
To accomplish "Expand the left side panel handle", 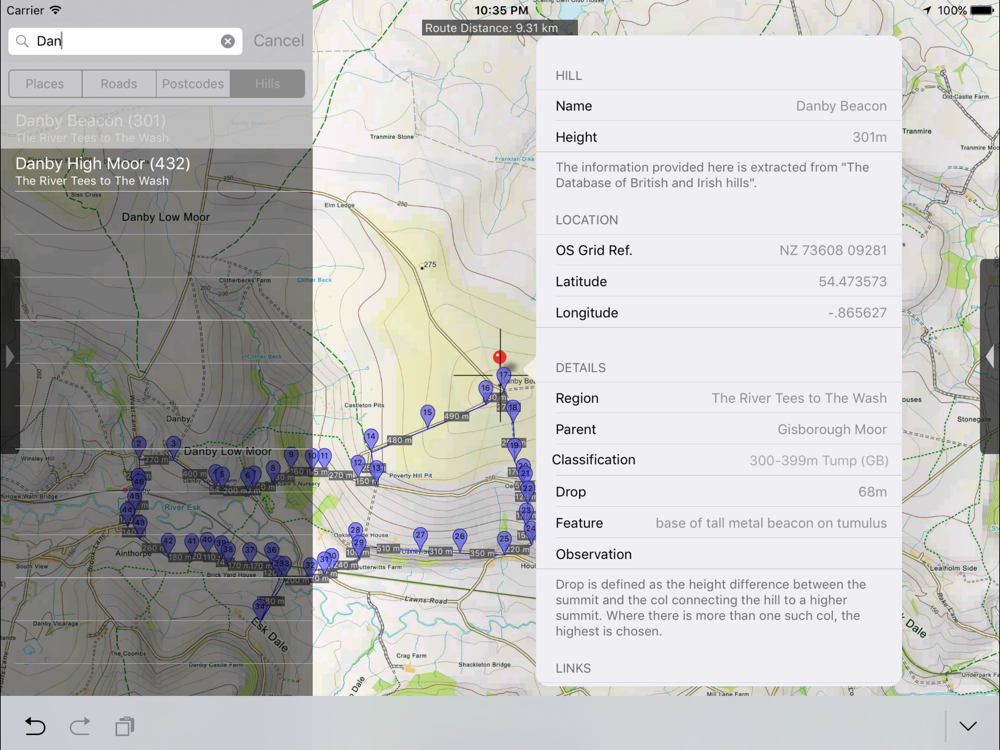I will tap(9, 356).
